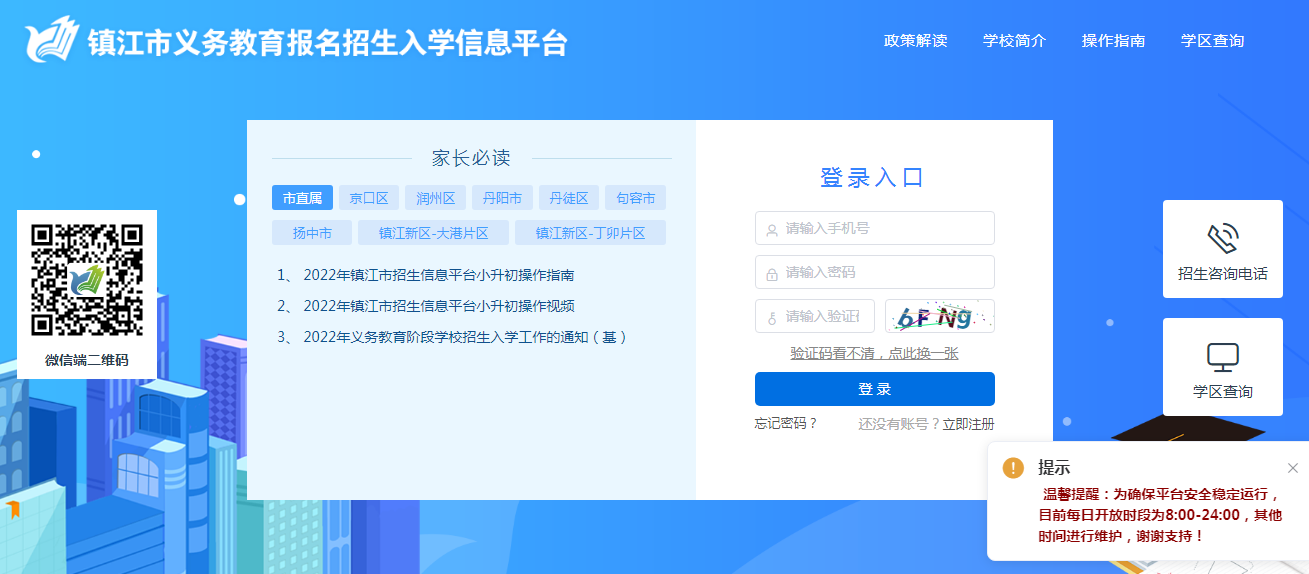Screen dimensions: 1309x574
Task: Switch to the 丹阳市 tab
Action: coord(502,198)
